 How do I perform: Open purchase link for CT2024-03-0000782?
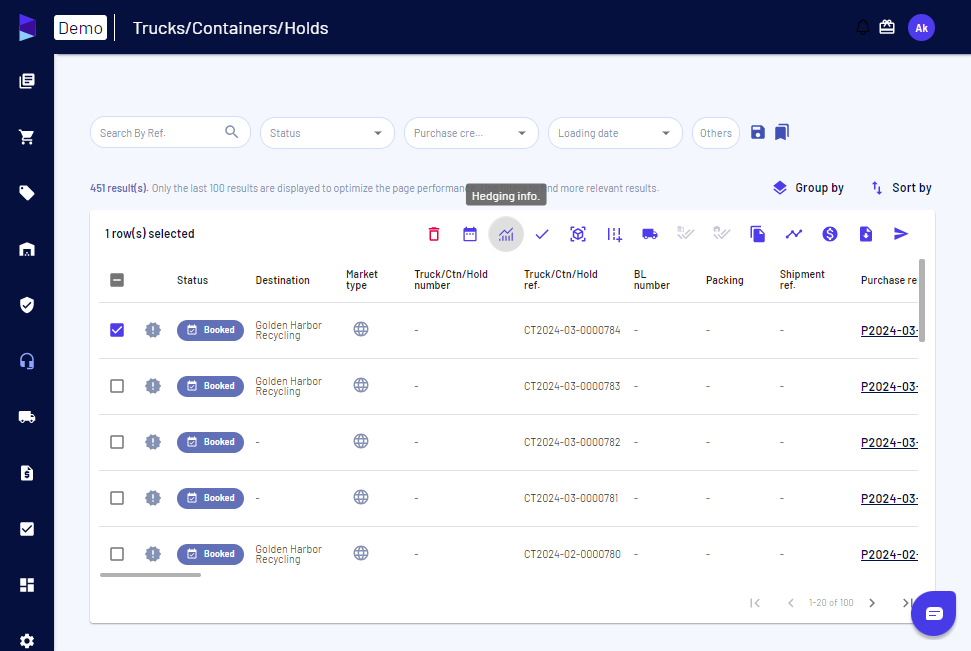tap(889, 443)
